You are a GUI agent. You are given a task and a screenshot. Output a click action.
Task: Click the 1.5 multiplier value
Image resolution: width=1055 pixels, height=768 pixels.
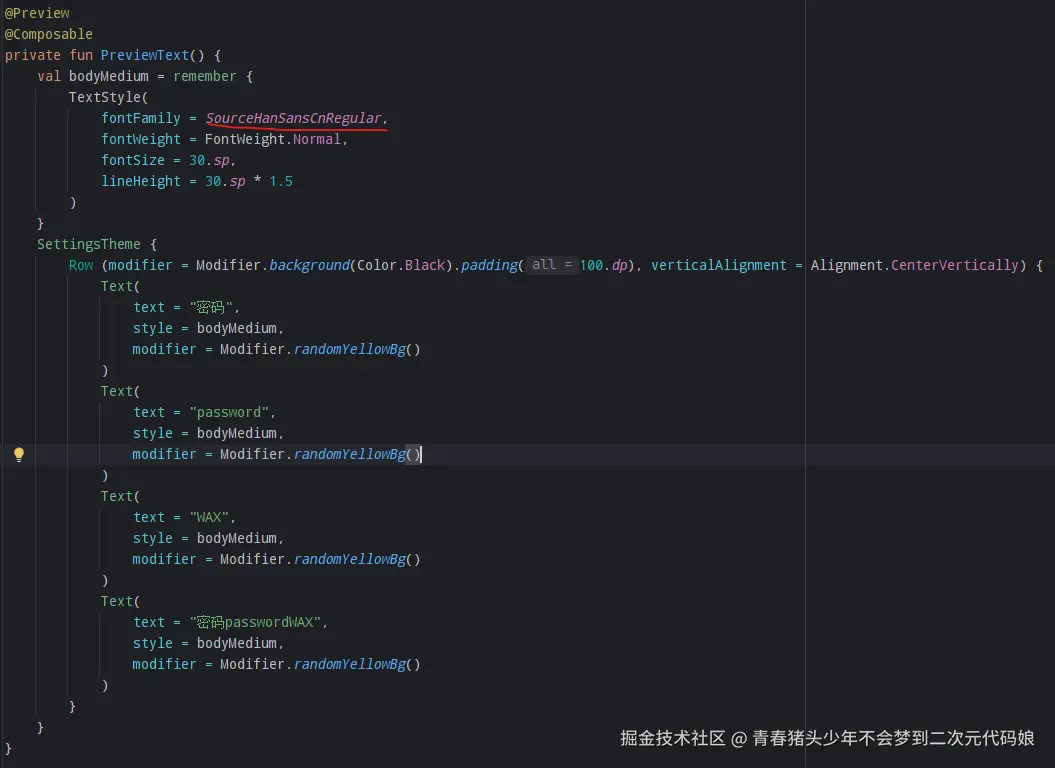[281, 181]
